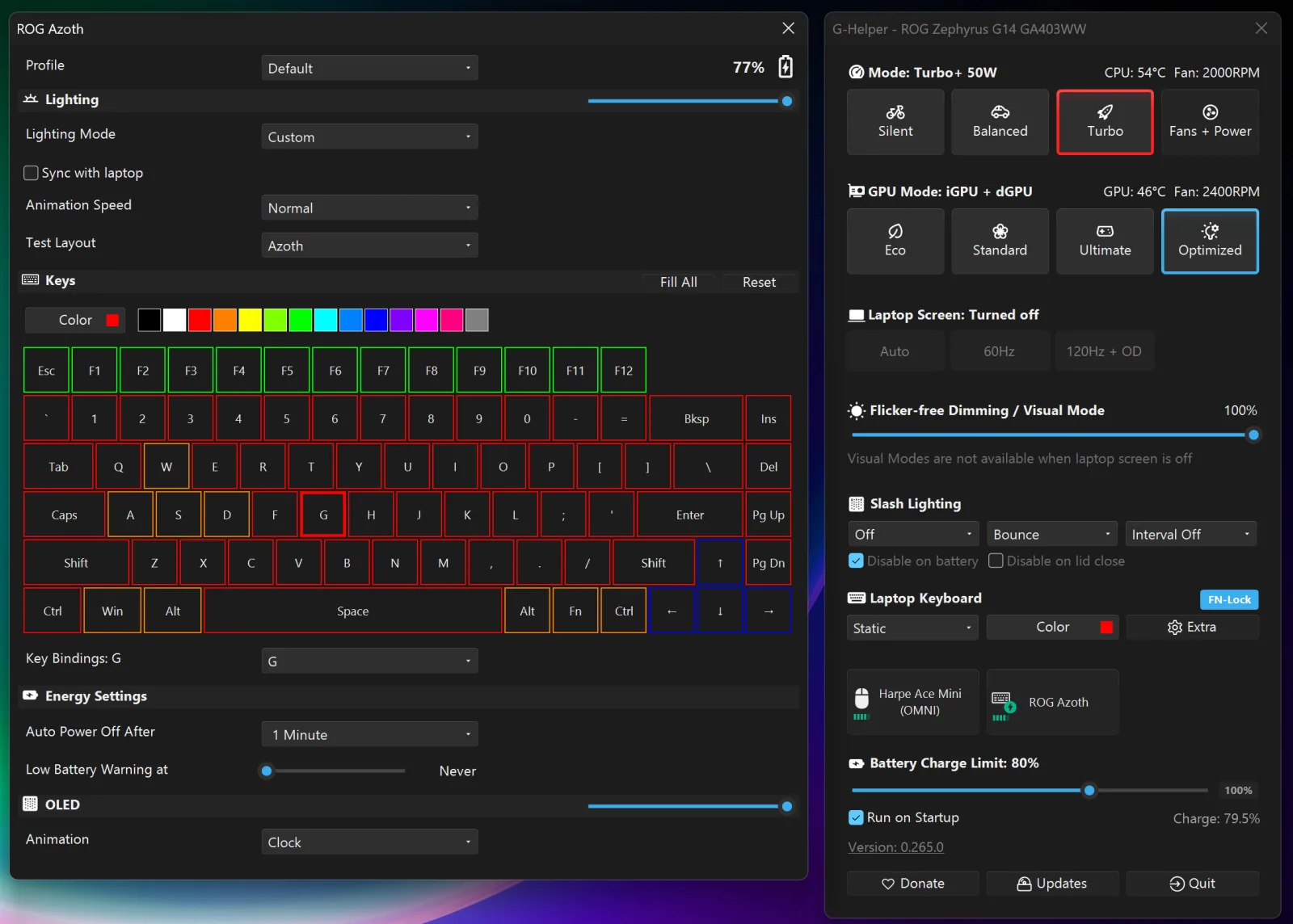Click the Mode speedometer icon
Screen dimensions: 1293x924
(857, 72)
